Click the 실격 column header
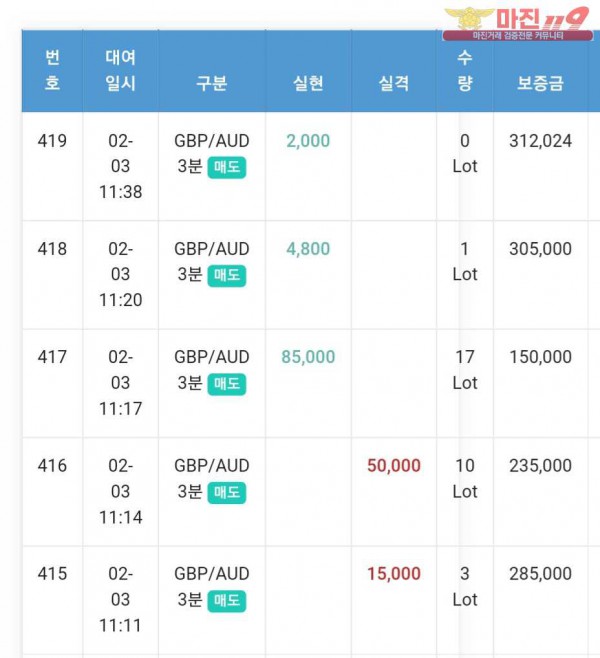 click(x=395, y=83)
